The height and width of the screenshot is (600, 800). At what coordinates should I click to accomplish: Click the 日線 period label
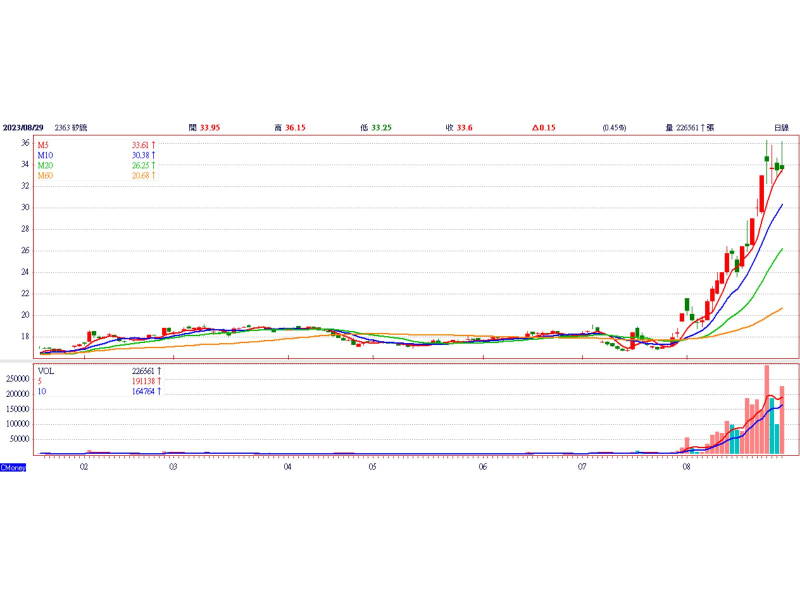click(781, 128)
